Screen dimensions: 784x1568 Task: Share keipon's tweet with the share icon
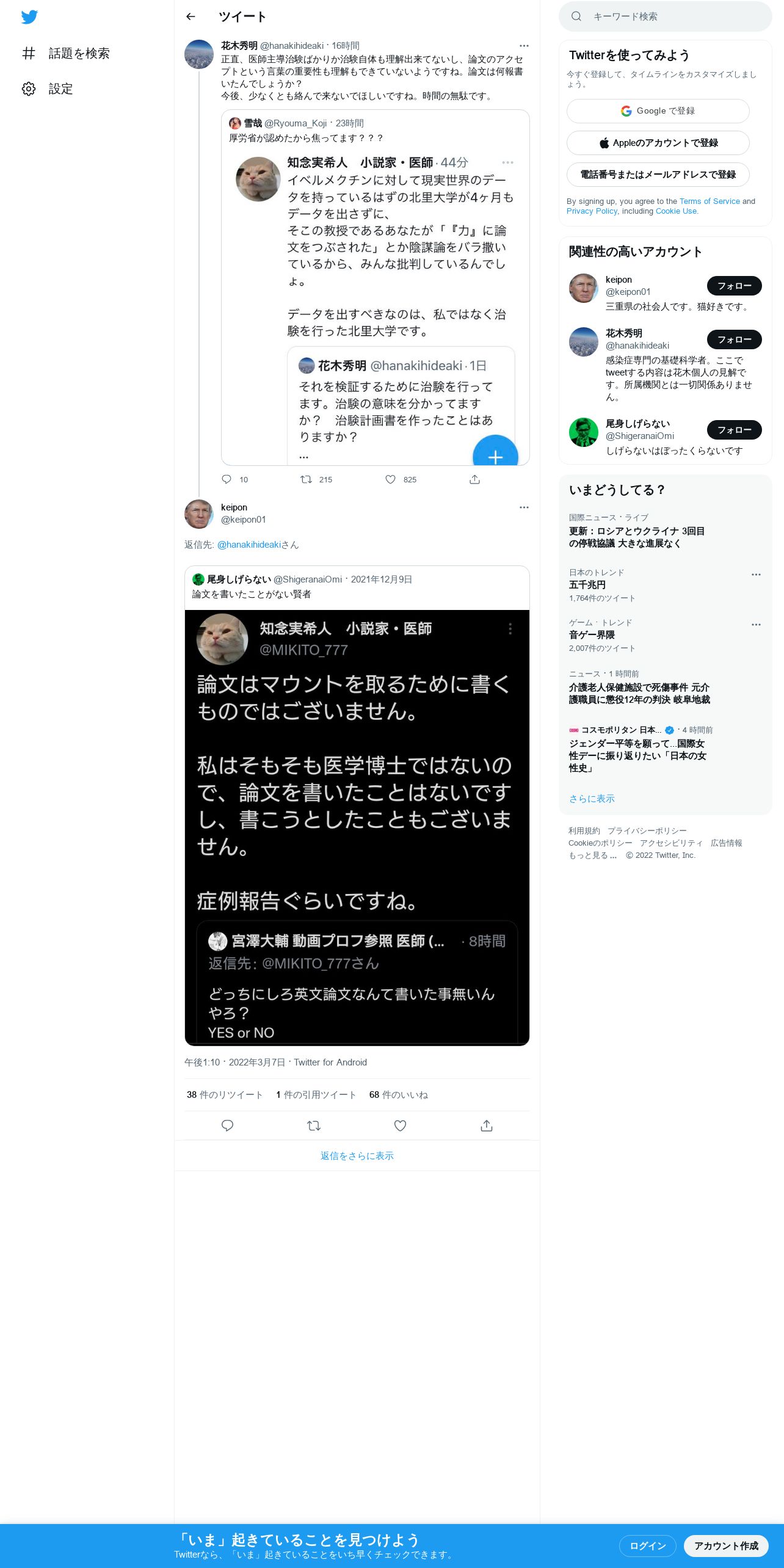487,1125
